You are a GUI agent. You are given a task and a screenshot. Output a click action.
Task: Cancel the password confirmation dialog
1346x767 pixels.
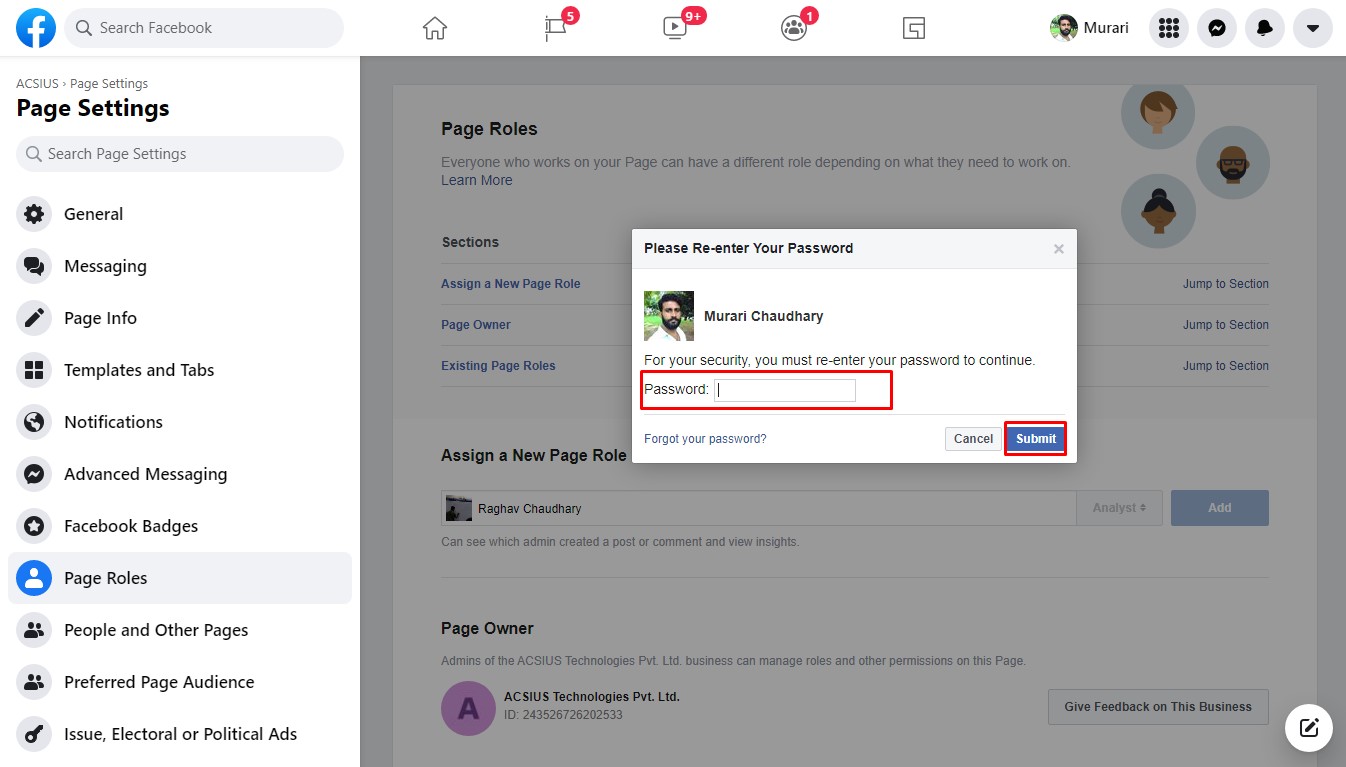tap(971, 438)
